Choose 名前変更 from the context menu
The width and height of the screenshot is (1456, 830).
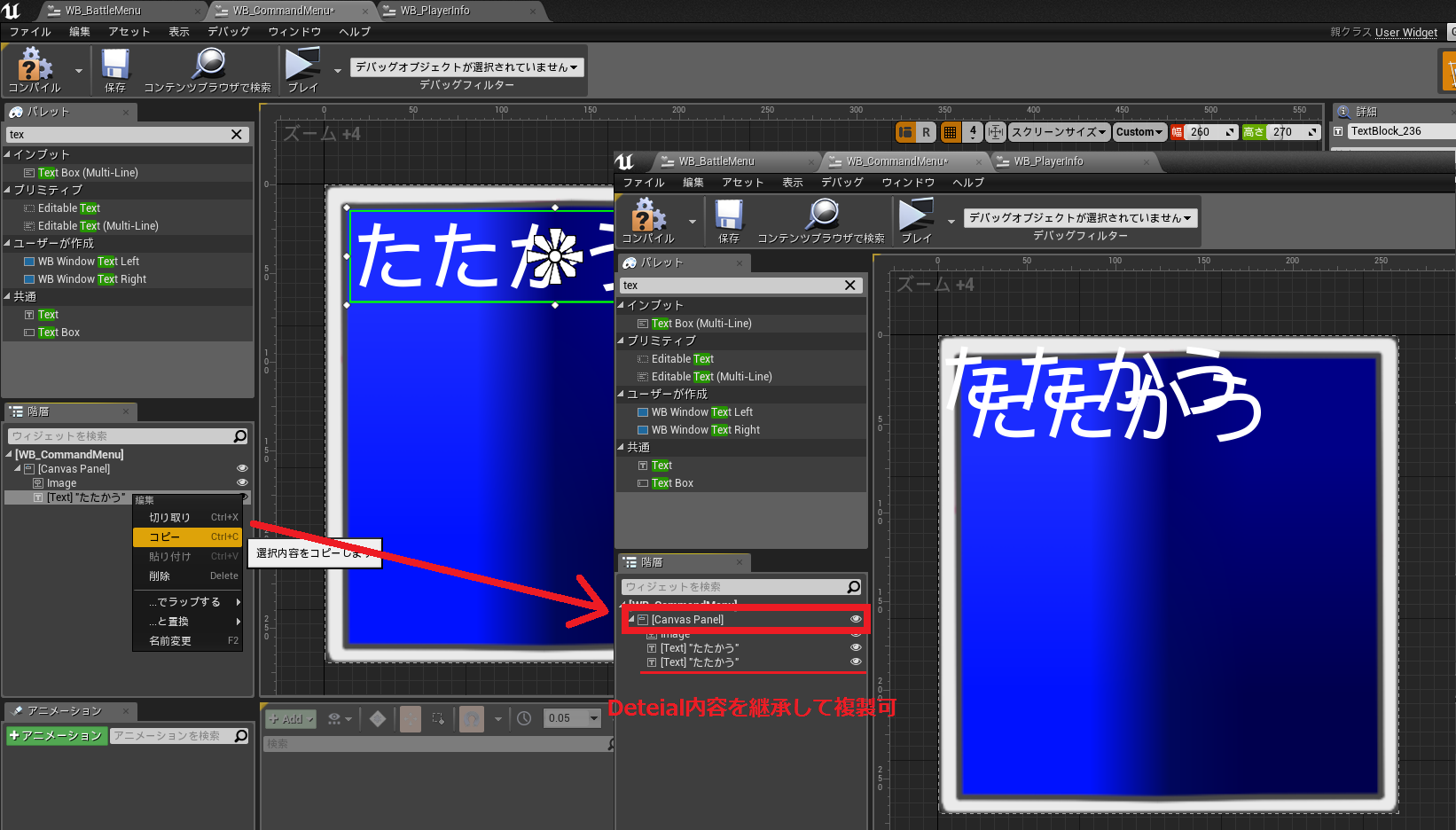[x=187, y=640]
